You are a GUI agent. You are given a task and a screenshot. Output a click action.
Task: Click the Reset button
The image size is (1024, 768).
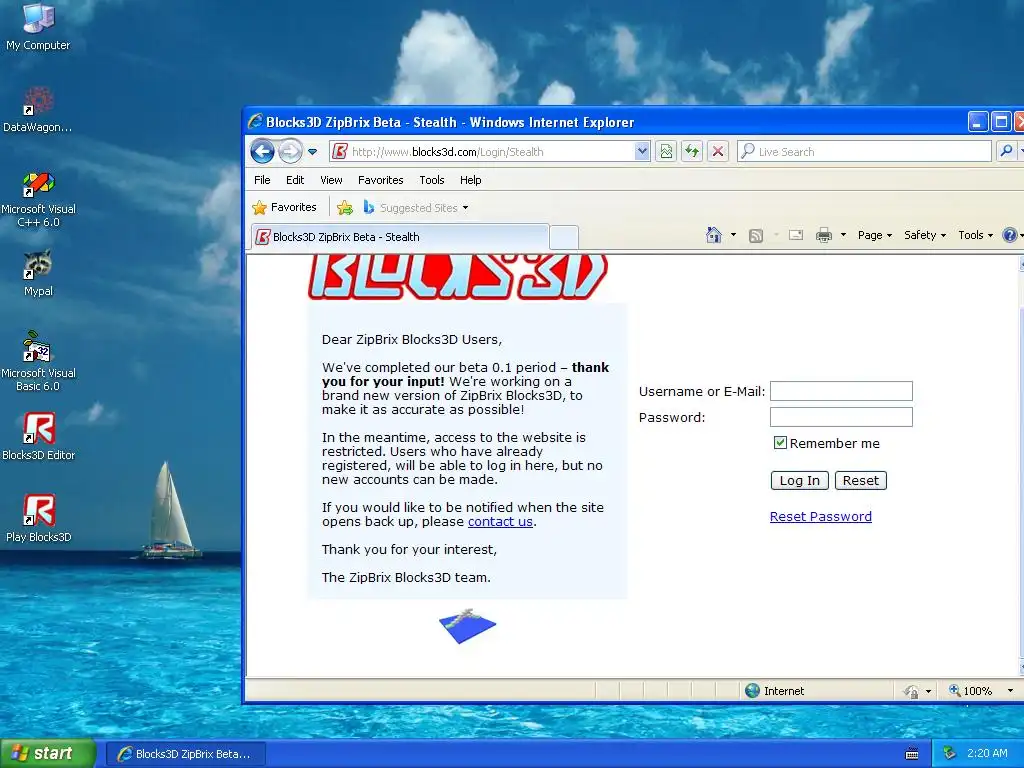(861, 481)
